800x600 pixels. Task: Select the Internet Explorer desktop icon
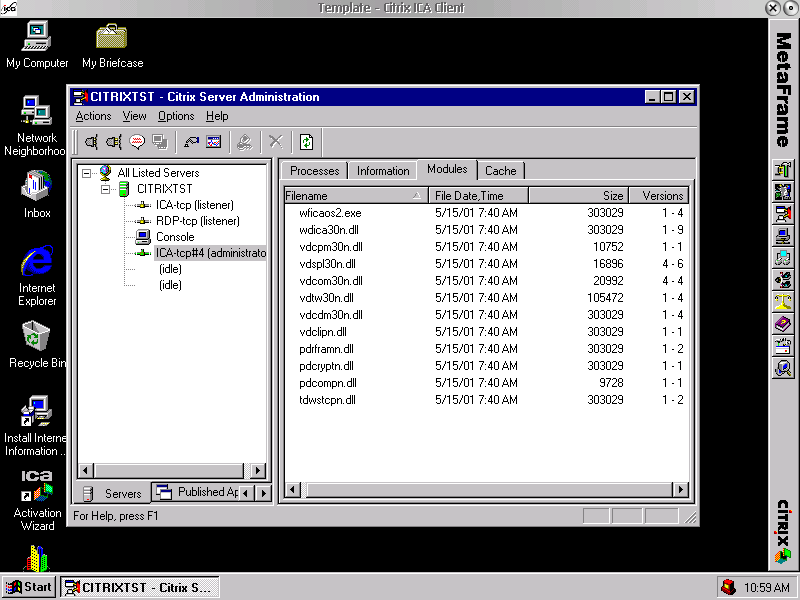[37, 276]
